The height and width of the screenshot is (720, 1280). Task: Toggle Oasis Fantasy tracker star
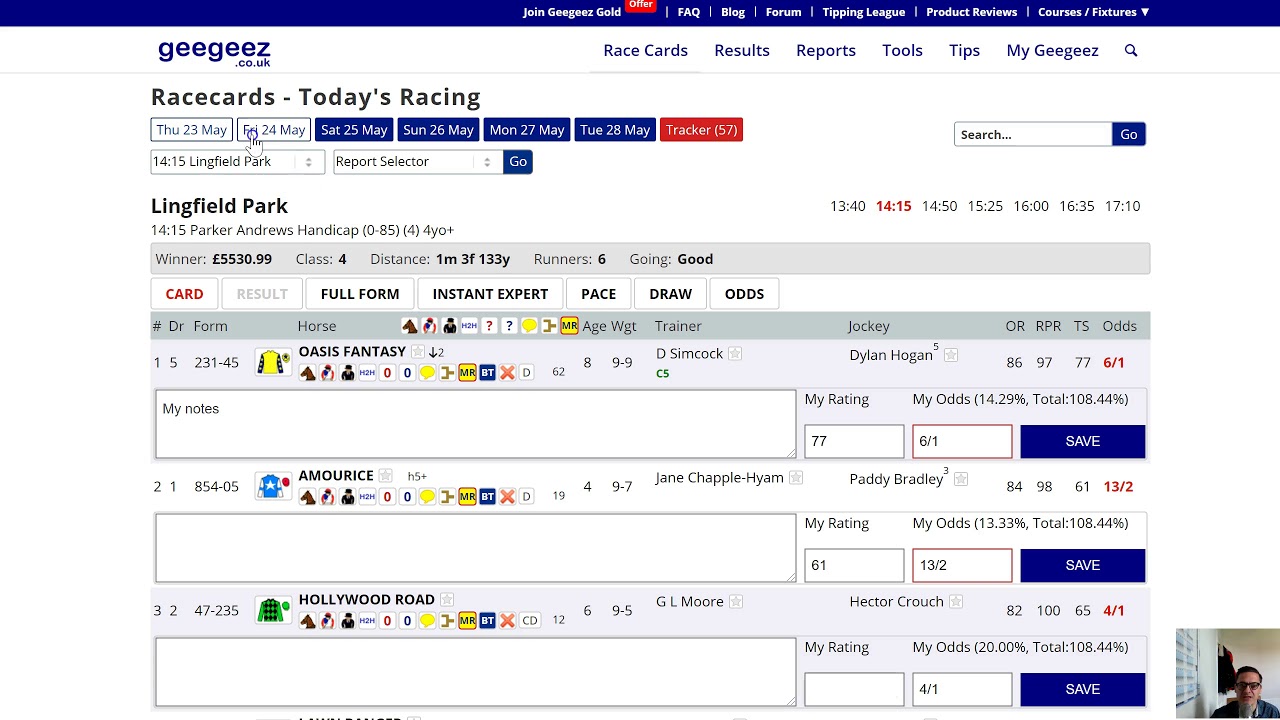418,352
